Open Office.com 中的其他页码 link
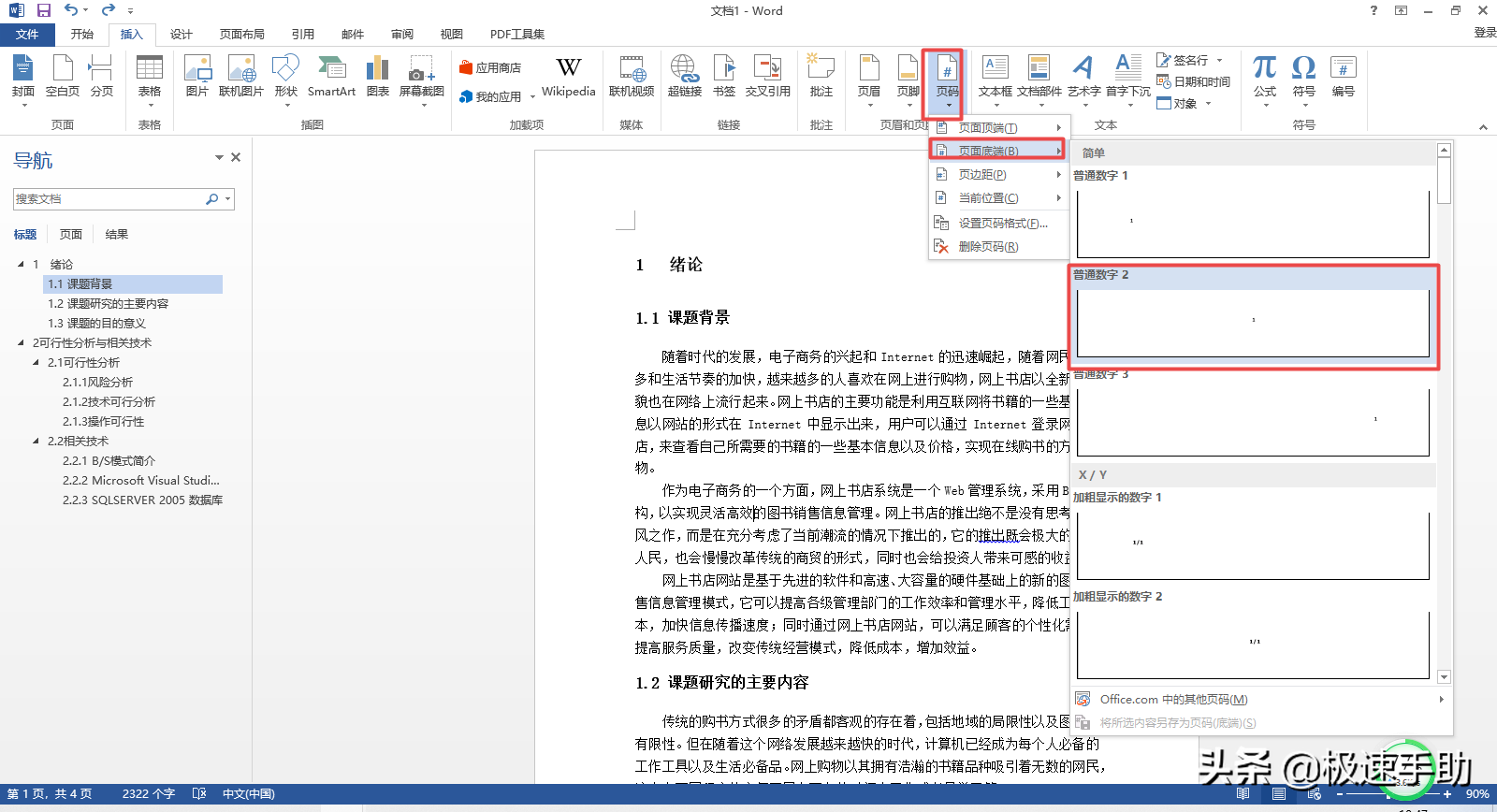The height and width of the screenshot is (812, 1497). [1173, 700]
